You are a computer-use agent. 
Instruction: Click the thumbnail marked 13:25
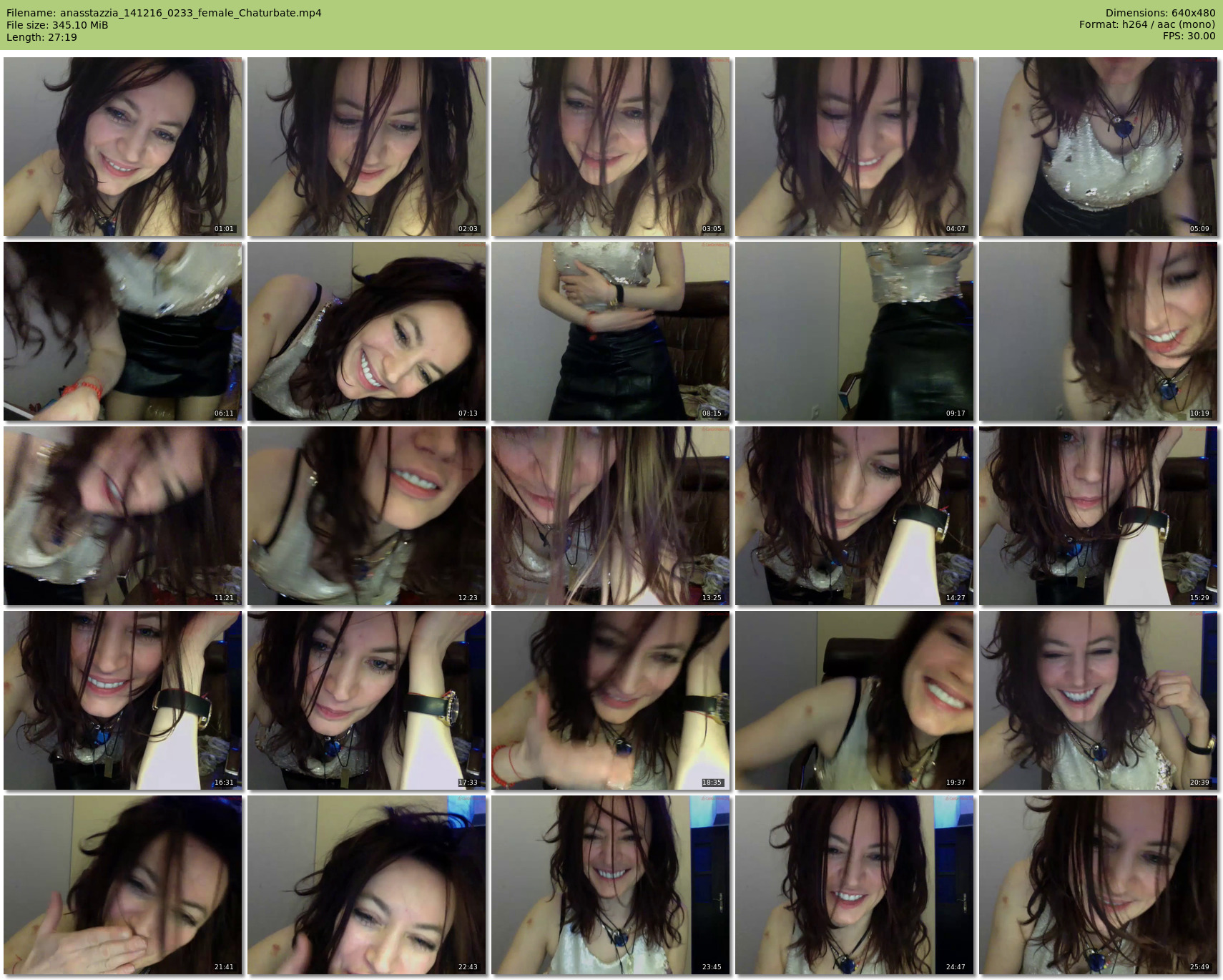[610, 516]
